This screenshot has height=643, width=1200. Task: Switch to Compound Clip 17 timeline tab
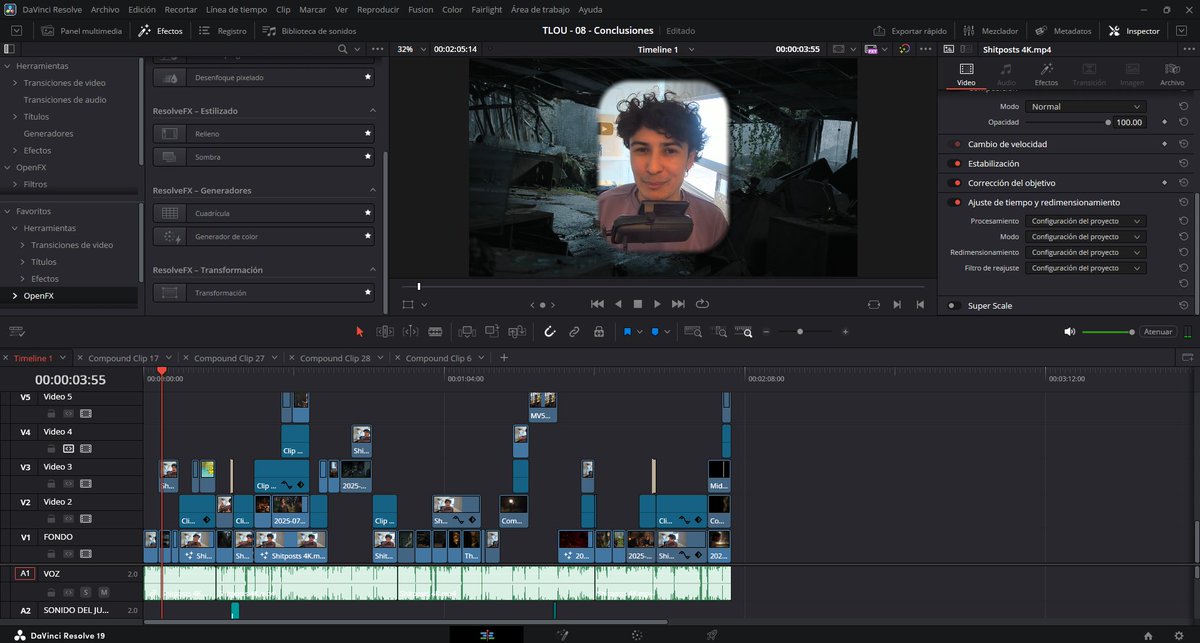(x=123, y=358)
